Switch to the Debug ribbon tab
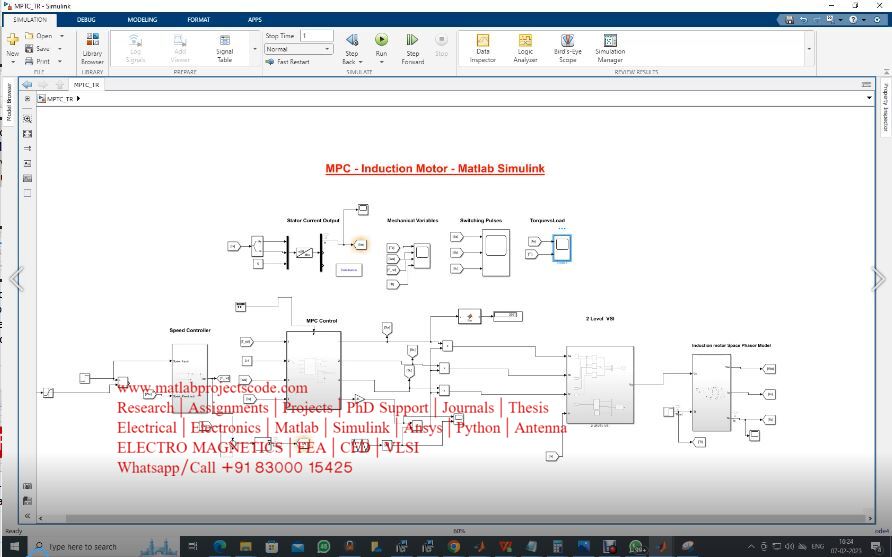 coord(86,19)
